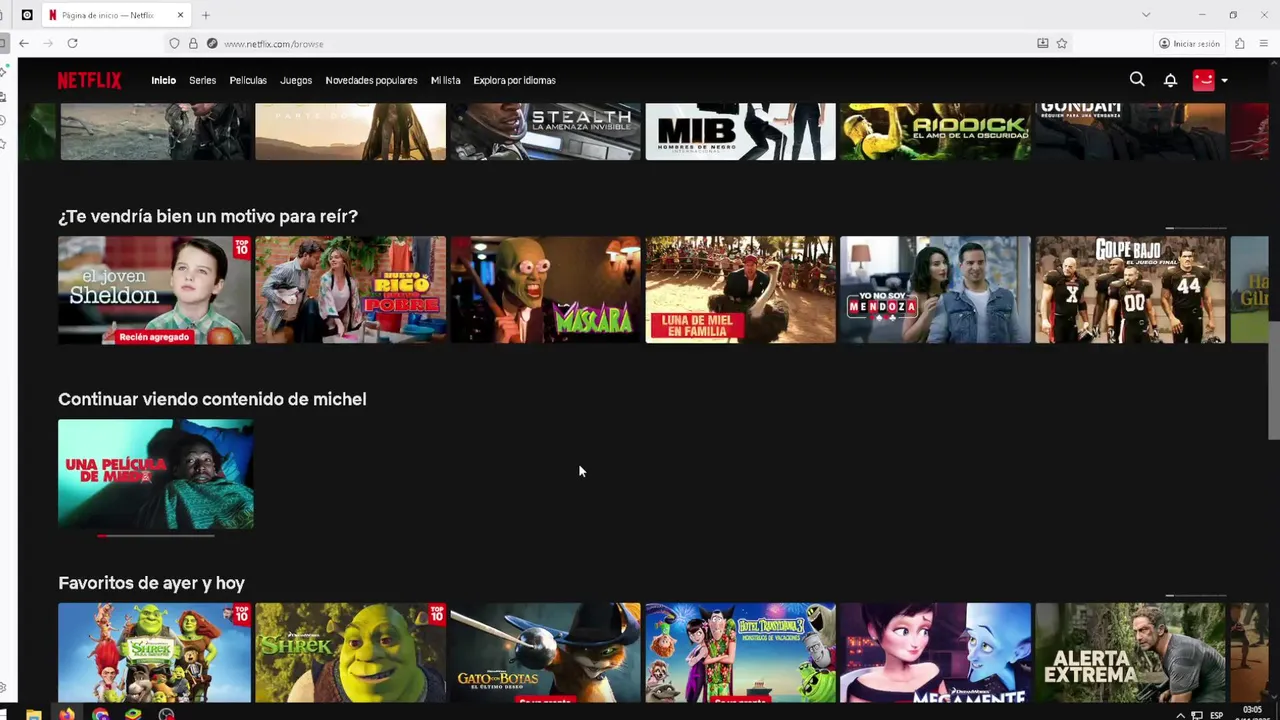Open La Máscara thumbnail
Screen dimensions: 1280x720
[x=545, y=290]
